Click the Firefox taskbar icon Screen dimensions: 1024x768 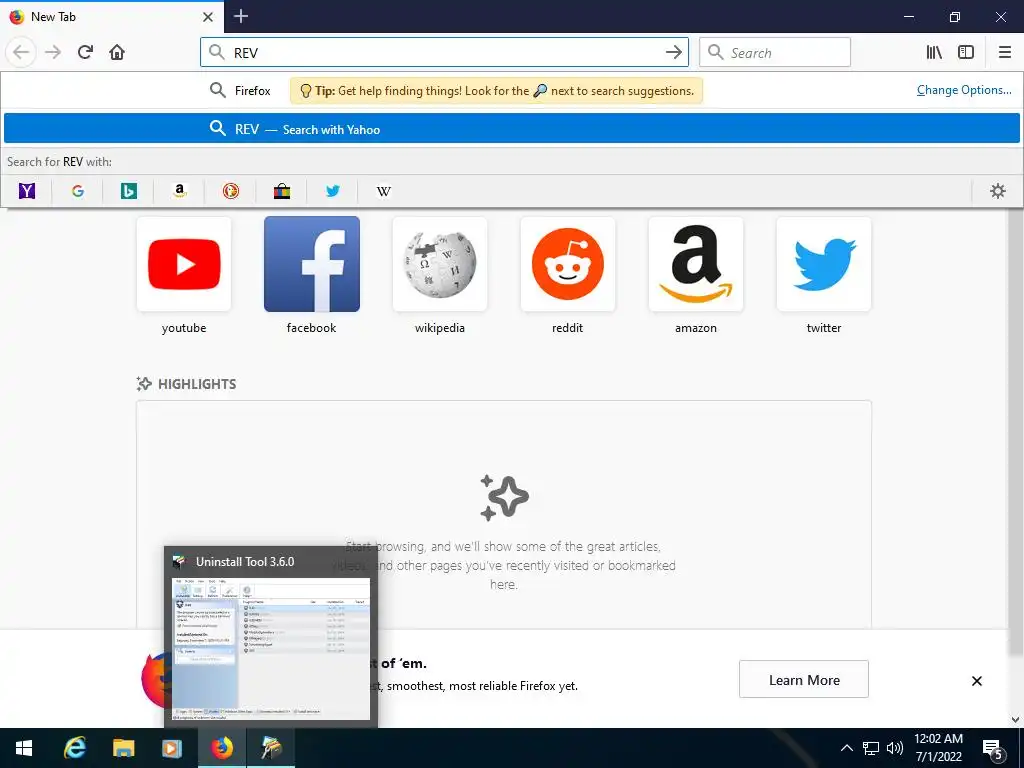tap(222, 748)
